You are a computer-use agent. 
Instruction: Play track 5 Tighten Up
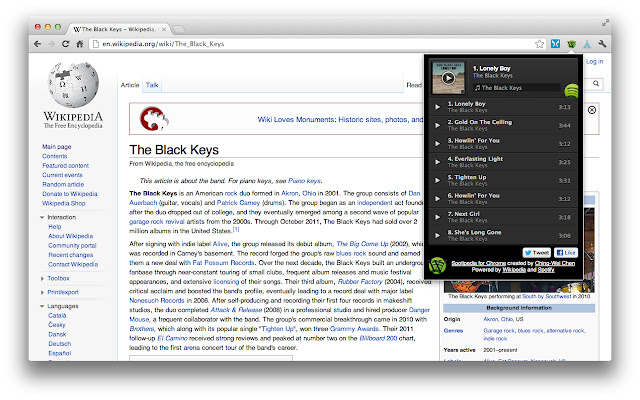coord(437,180)
